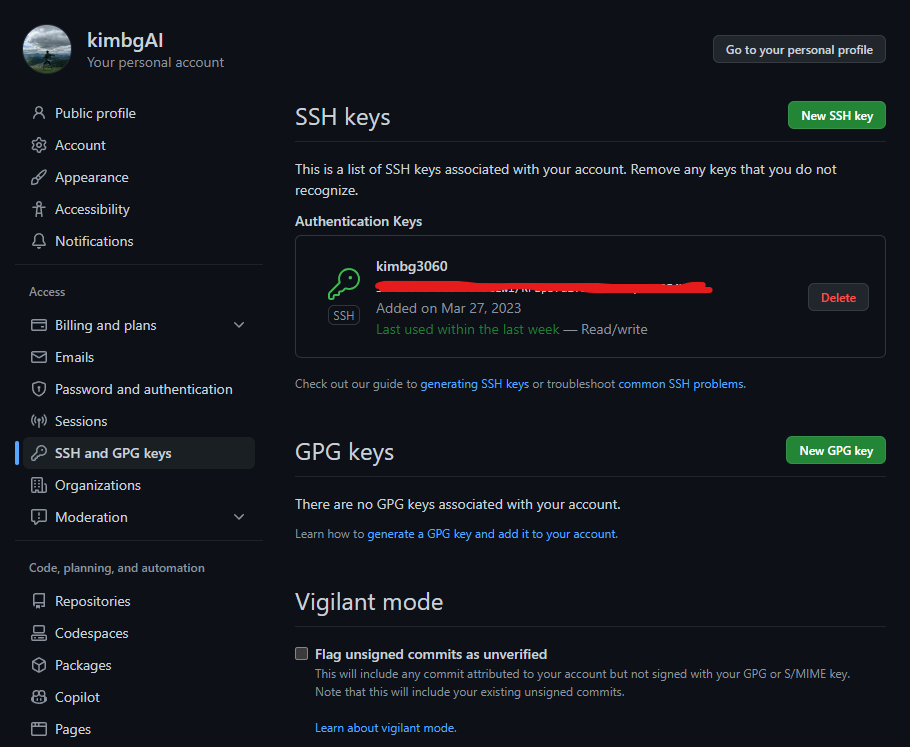Select SSH and GPG keys menu item
910x747 pixels.
coord(139,453)
